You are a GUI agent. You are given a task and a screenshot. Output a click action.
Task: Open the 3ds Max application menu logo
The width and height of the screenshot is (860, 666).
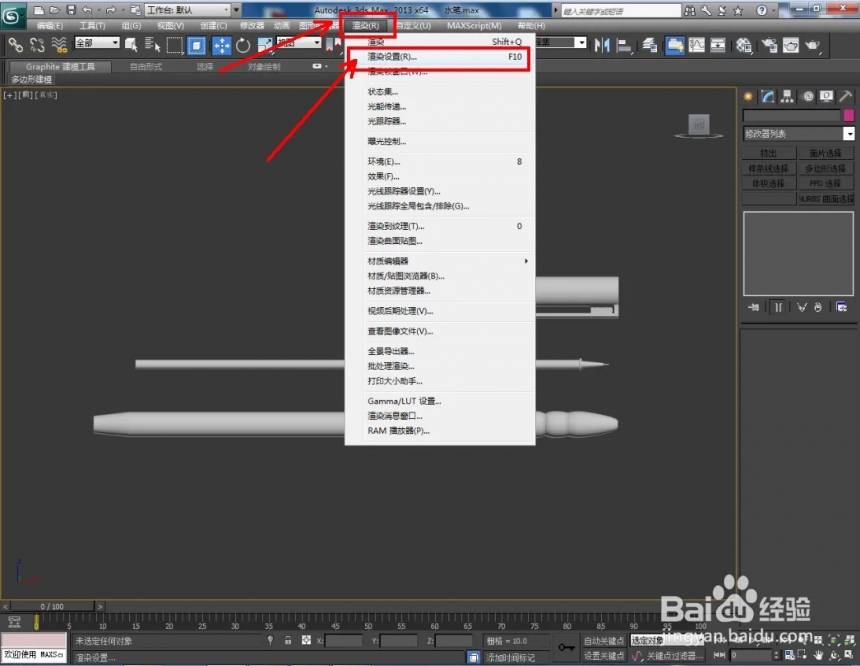(11, 15)
